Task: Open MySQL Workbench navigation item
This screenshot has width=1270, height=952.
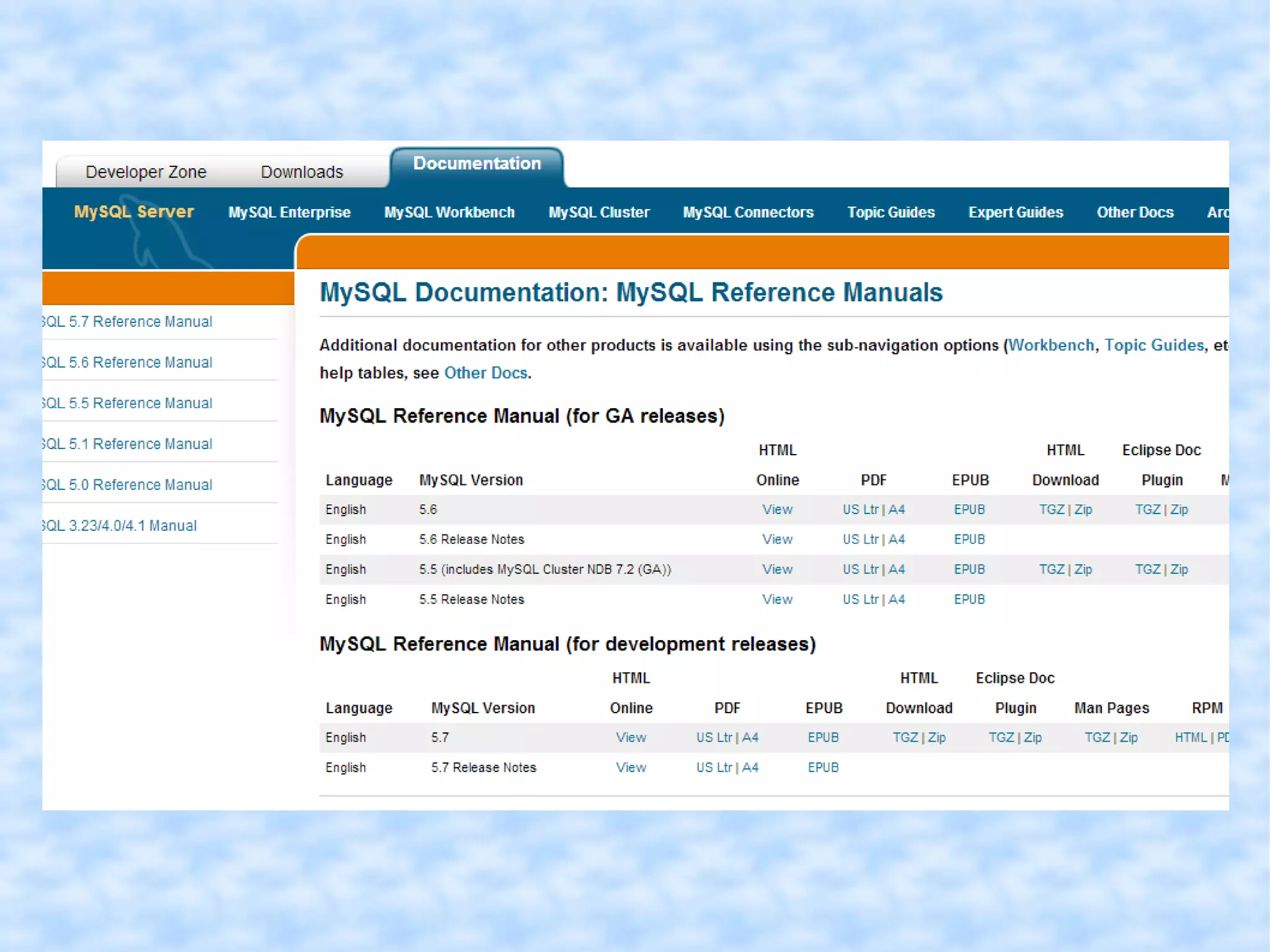Action: 449,212
